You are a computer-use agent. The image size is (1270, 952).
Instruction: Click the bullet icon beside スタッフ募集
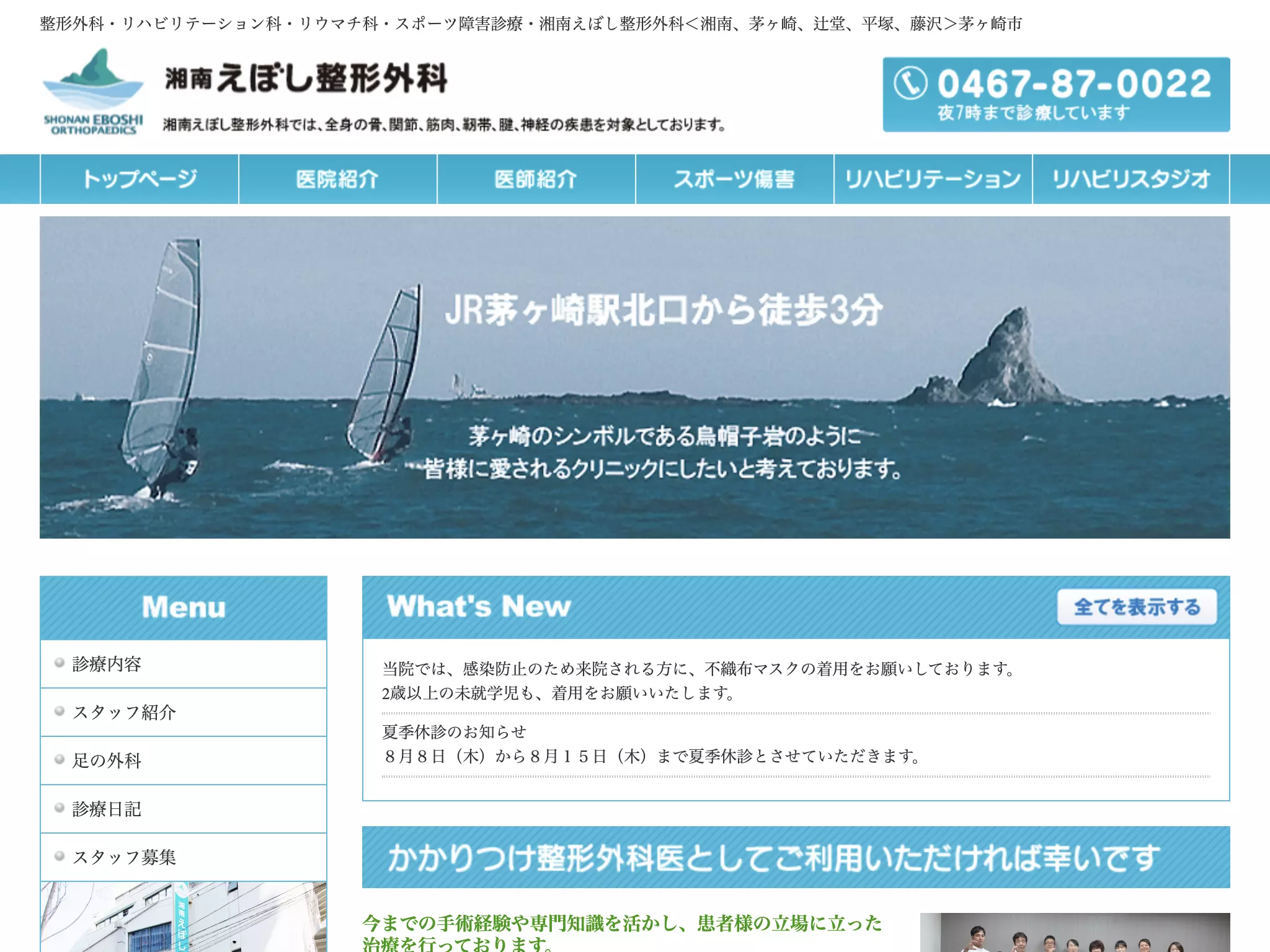[60, 856]
